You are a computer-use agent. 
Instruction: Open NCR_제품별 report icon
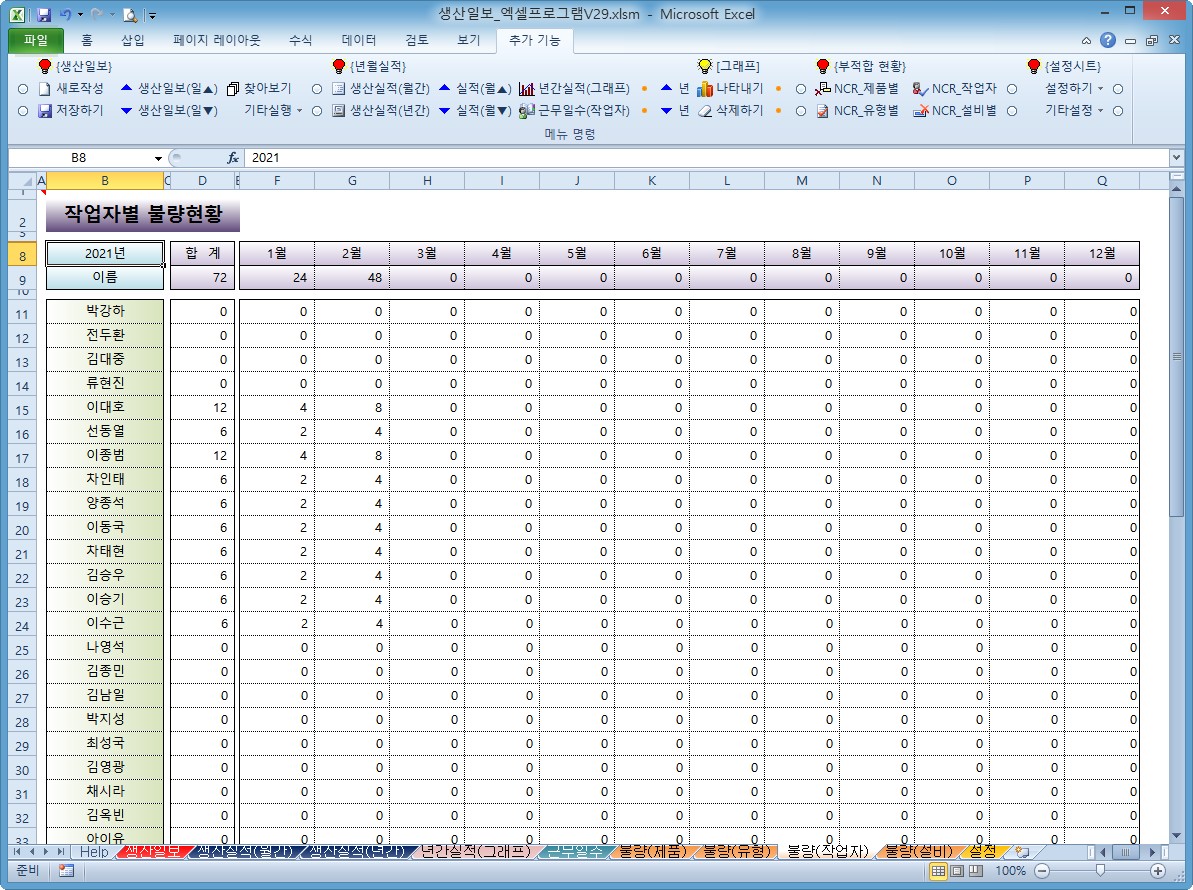[822, 89]
